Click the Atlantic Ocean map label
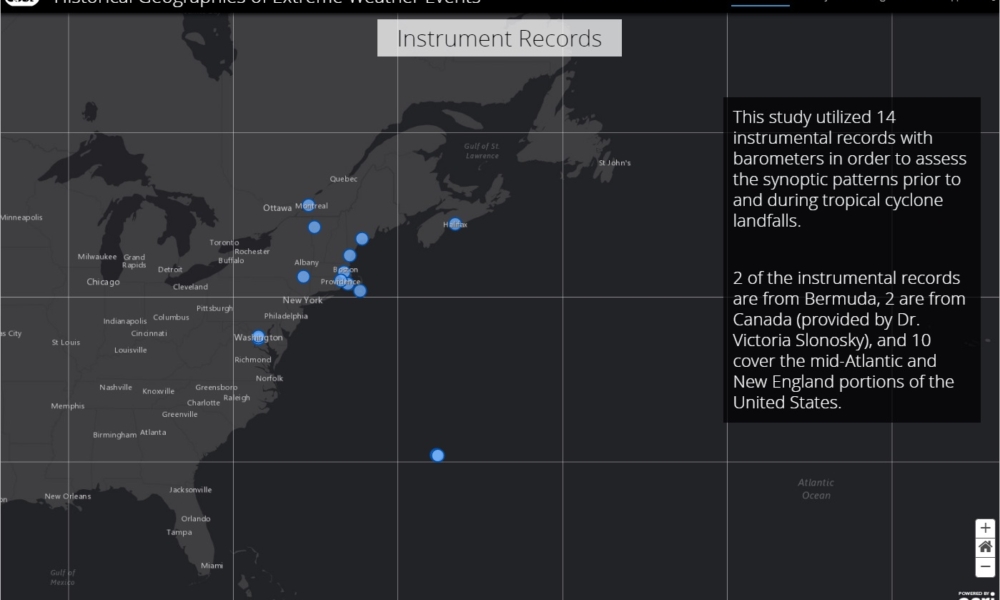Screen dimensions: 1000x600 pos(815,489)
